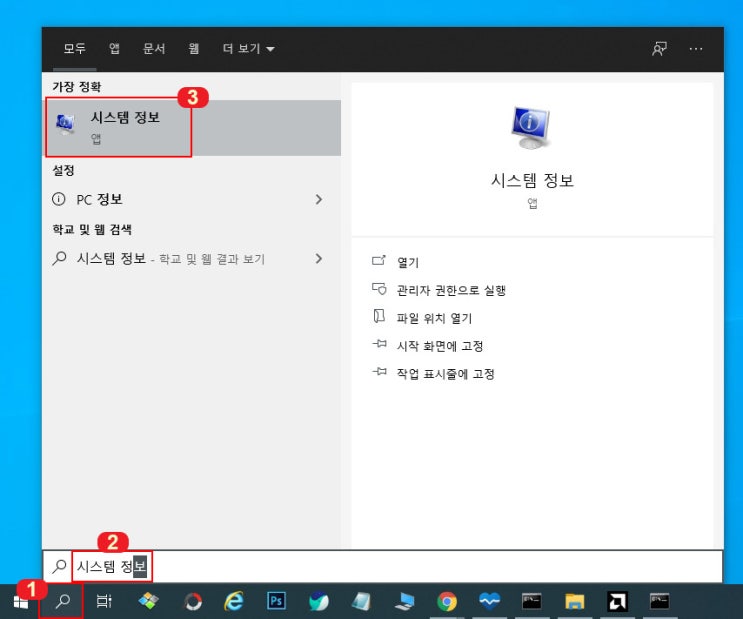Switch to the 앱 tab
Screen dimensions: 743x619
(114, 48)
